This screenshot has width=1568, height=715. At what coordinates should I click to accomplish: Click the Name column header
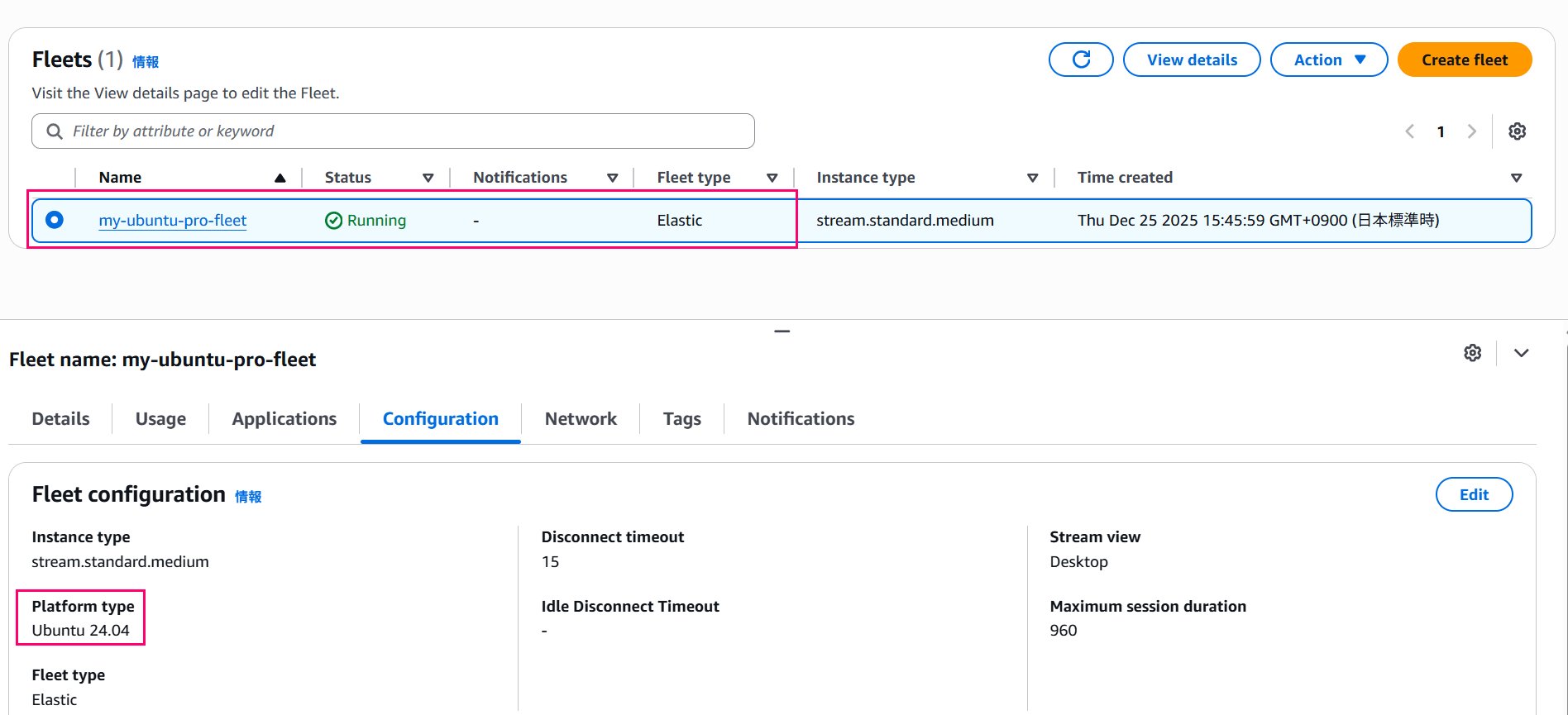[120, 178]
